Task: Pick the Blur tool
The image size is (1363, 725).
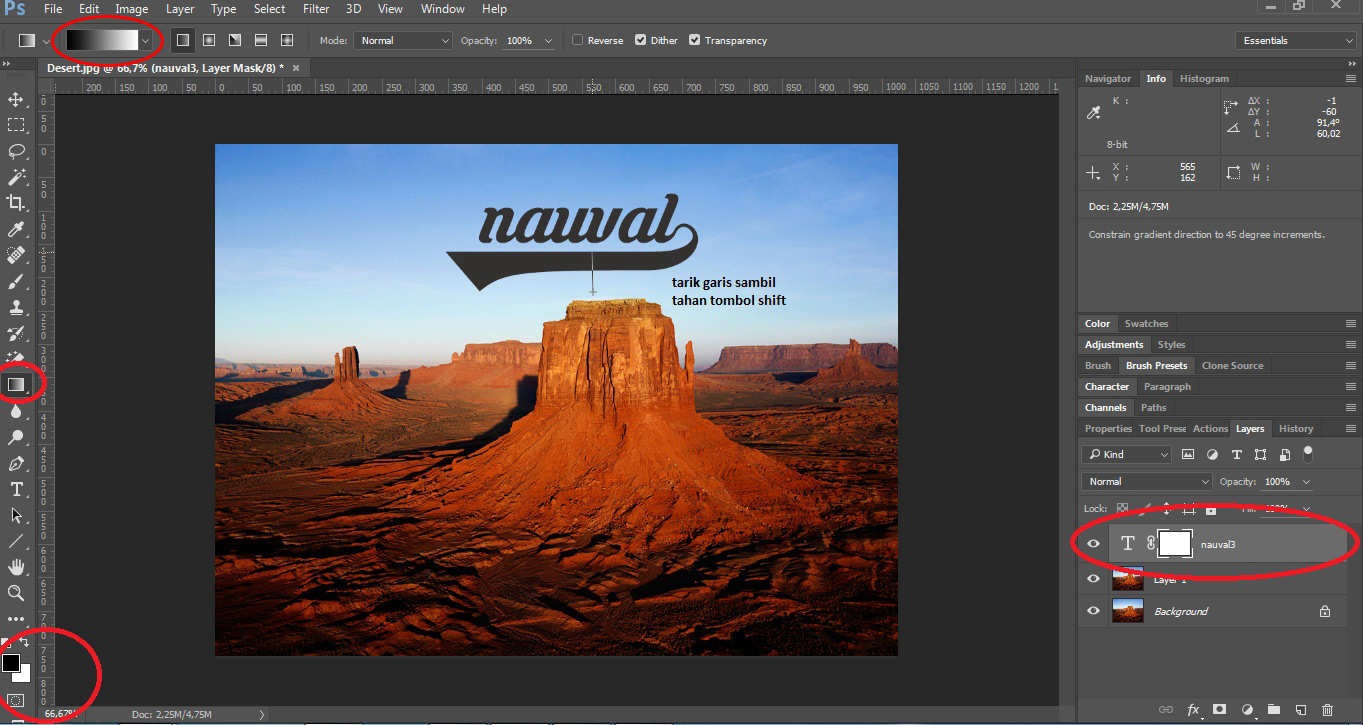Action: point(16,411)
